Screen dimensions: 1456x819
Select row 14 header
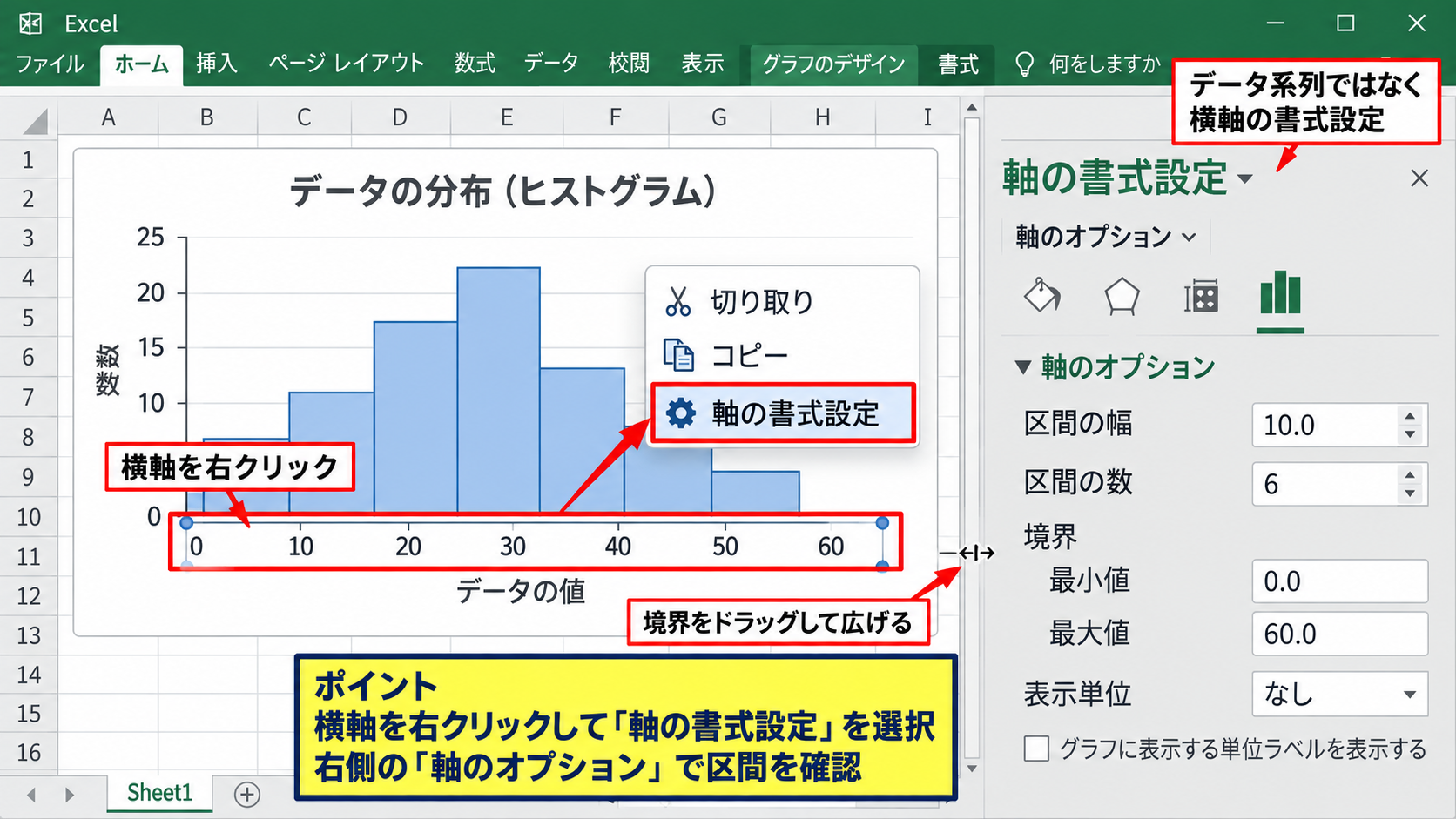[x=28, y=675]
